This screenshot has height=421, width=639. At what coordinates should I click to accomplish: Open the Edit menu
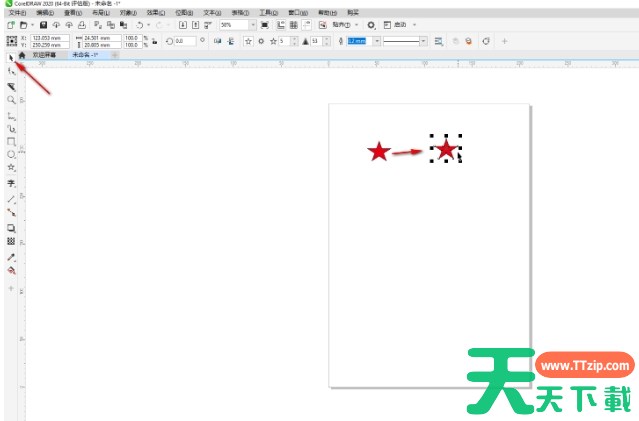pos(45,13)
